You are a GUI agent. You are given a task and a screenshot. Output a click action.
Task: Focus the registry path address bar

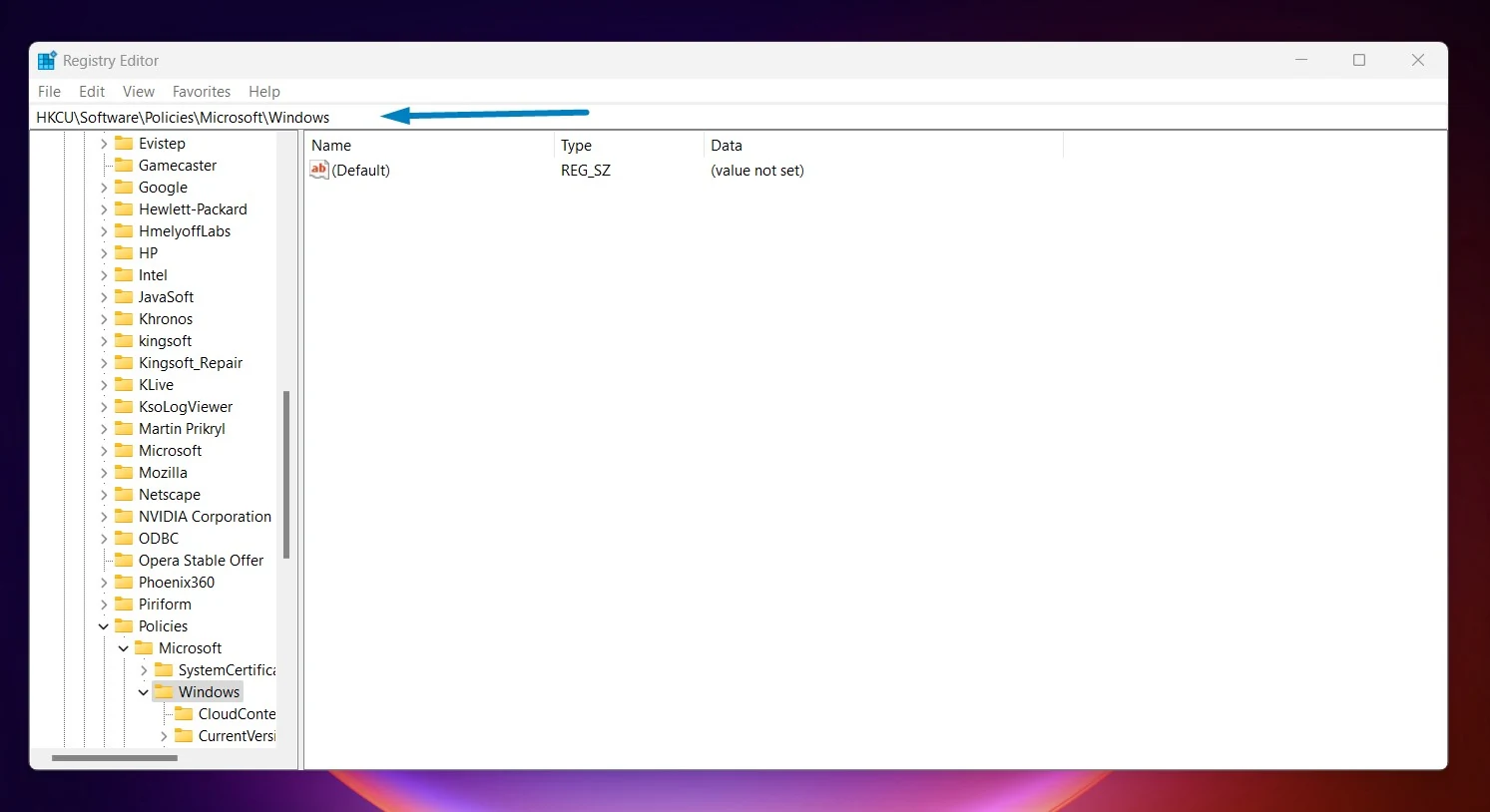[x=740, y=118]
